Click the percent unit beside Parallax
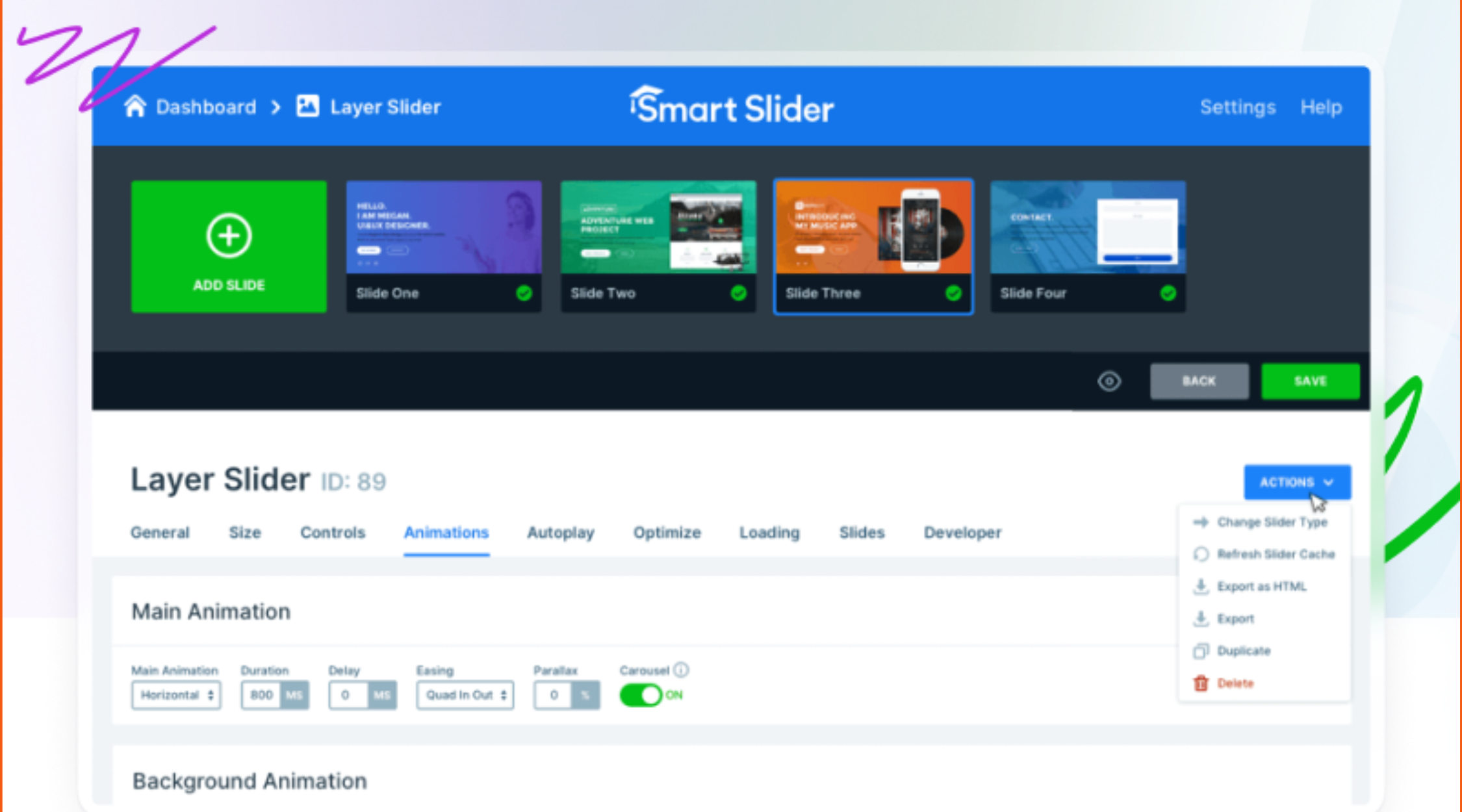This screenshot has height=812, width=1462. (x=585, y=695)
